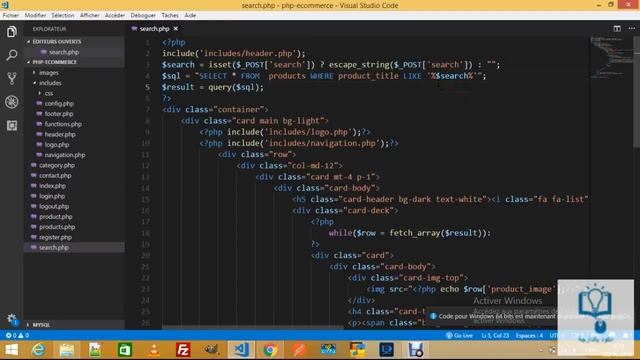Viewport: 640px width, 360px height.
Task: Expand the css folder
Action: pos(49,93)
